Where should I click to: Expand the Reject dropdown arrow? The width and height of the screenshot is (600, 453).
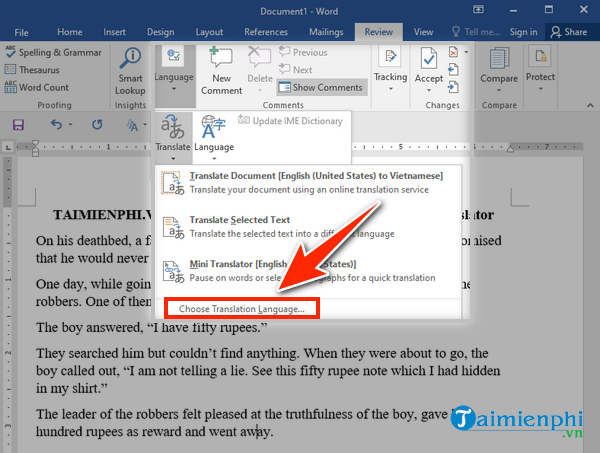pos(466,52)
